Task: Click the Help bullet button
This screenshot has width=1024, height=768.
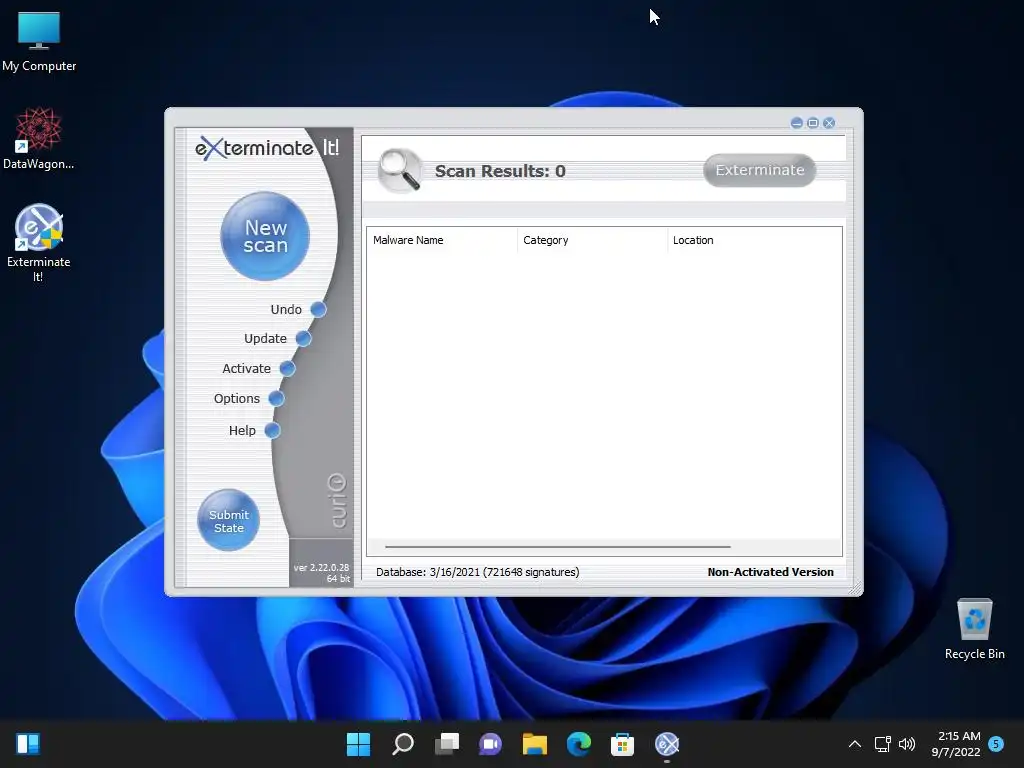Action: pos(272,430)
